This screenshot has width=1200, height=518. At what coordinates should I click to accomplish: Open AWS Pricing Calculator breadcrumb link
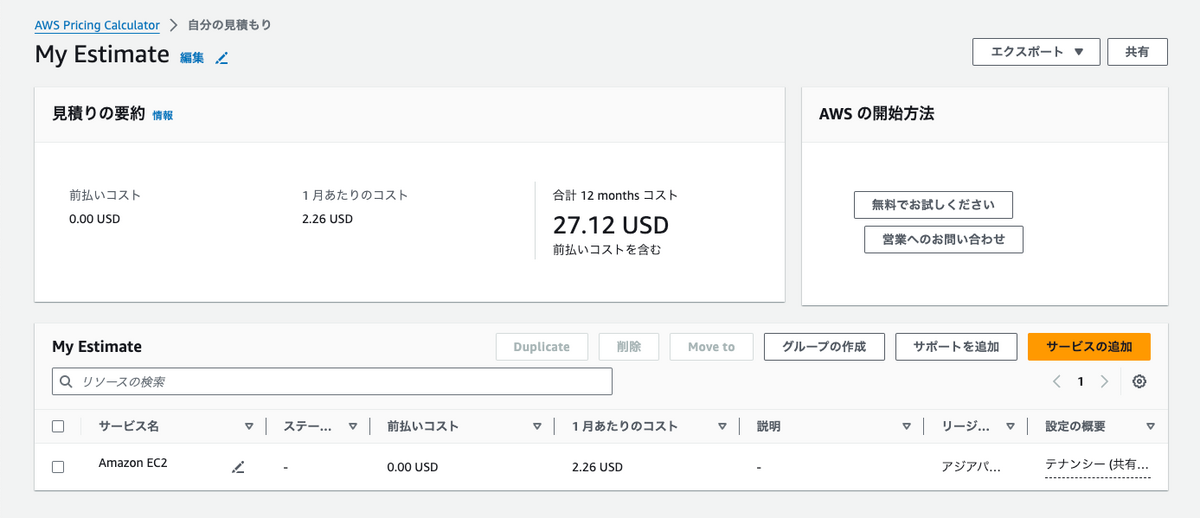(97, 25)
